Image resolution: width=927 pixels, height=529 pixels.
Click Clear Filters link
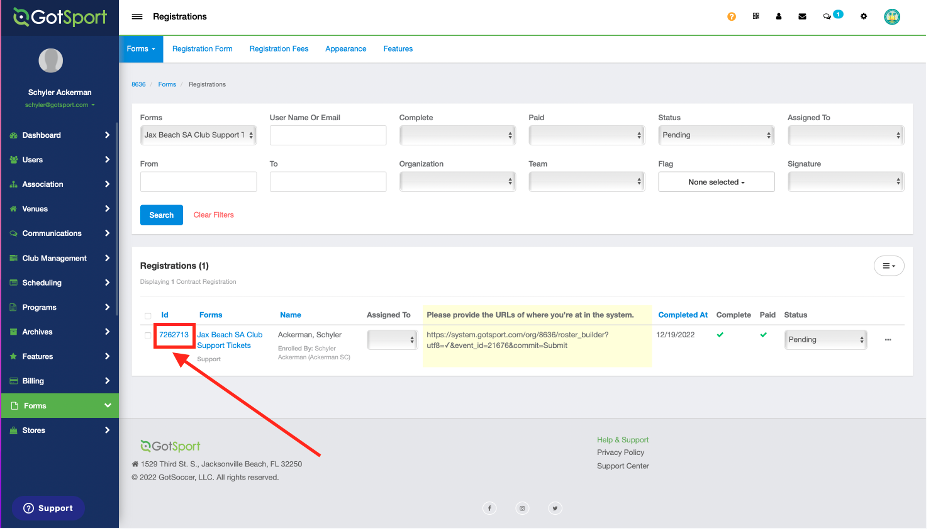(x=213, y=215)
